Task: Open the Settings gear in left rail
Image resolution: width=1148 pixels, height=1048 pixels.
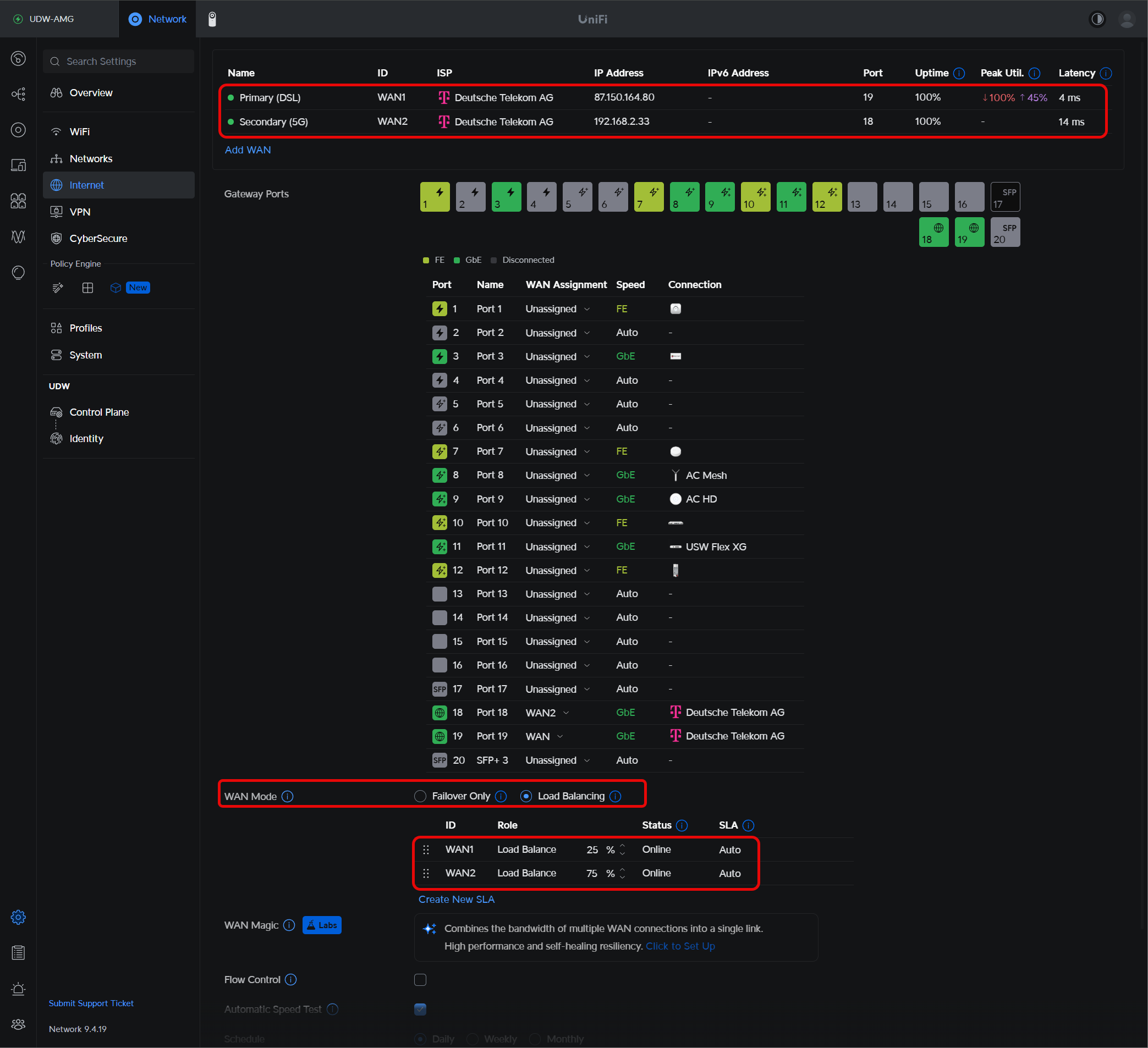Action: click(x=18, y=917)
